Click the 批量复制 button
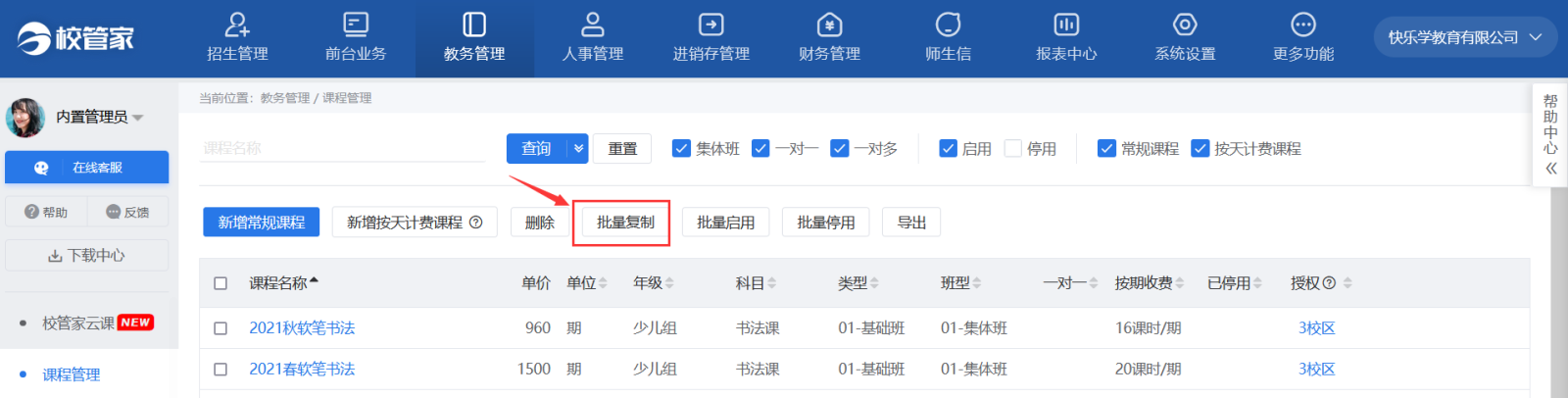The image size is (1568, 398). (x=625, y=223)
